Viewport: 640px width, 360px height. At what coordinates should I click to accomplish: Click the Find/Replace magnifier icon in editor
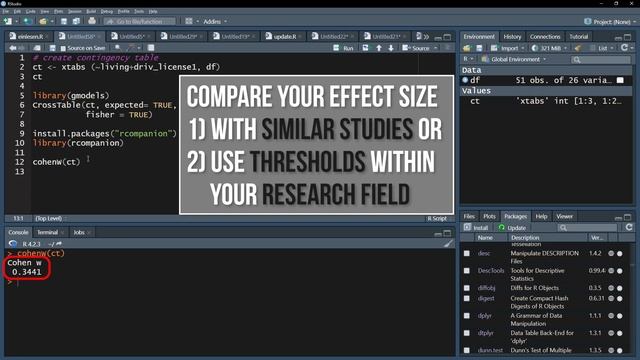118,48
